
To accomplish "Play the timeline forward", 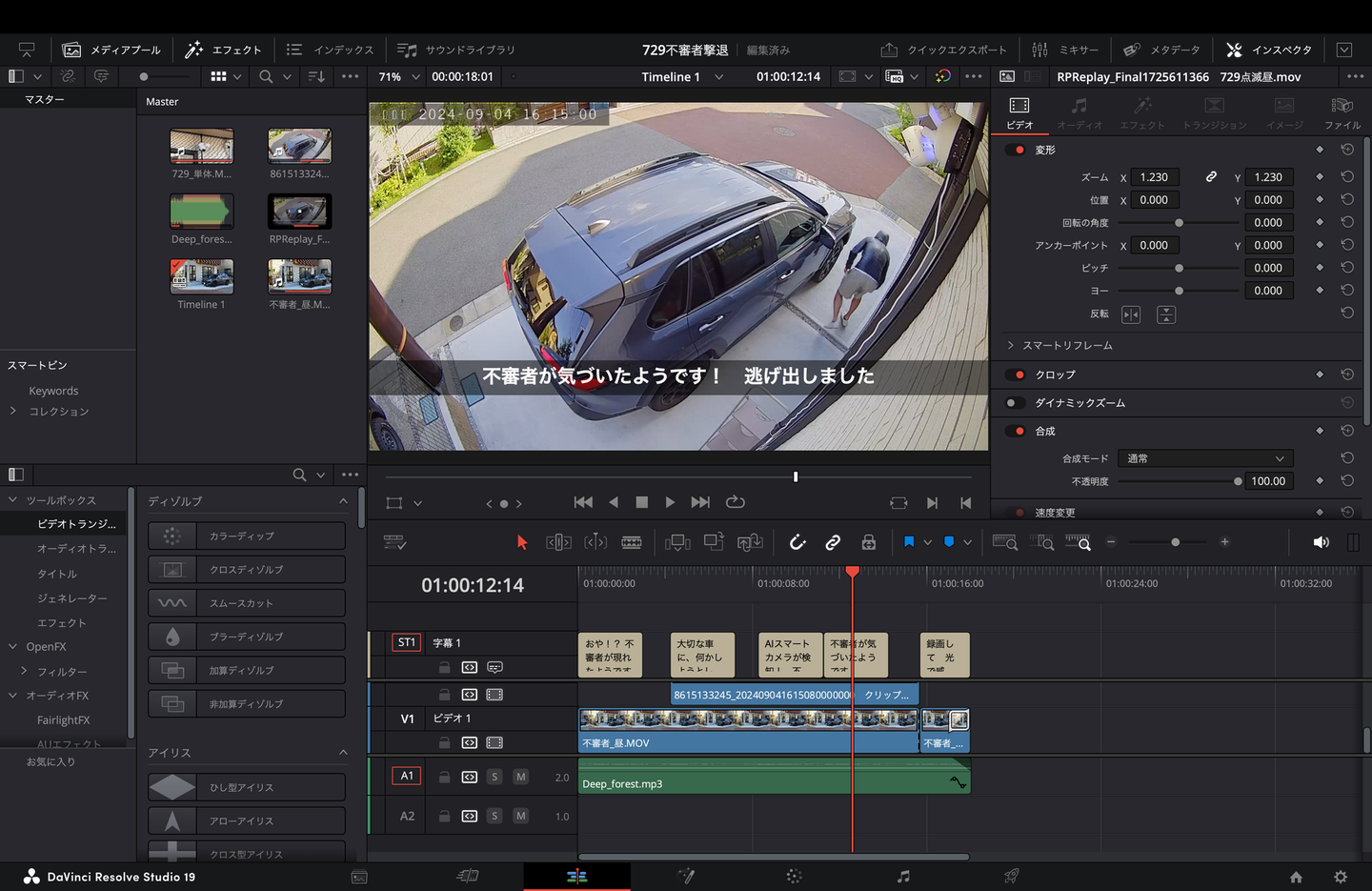I will [670, 502].
